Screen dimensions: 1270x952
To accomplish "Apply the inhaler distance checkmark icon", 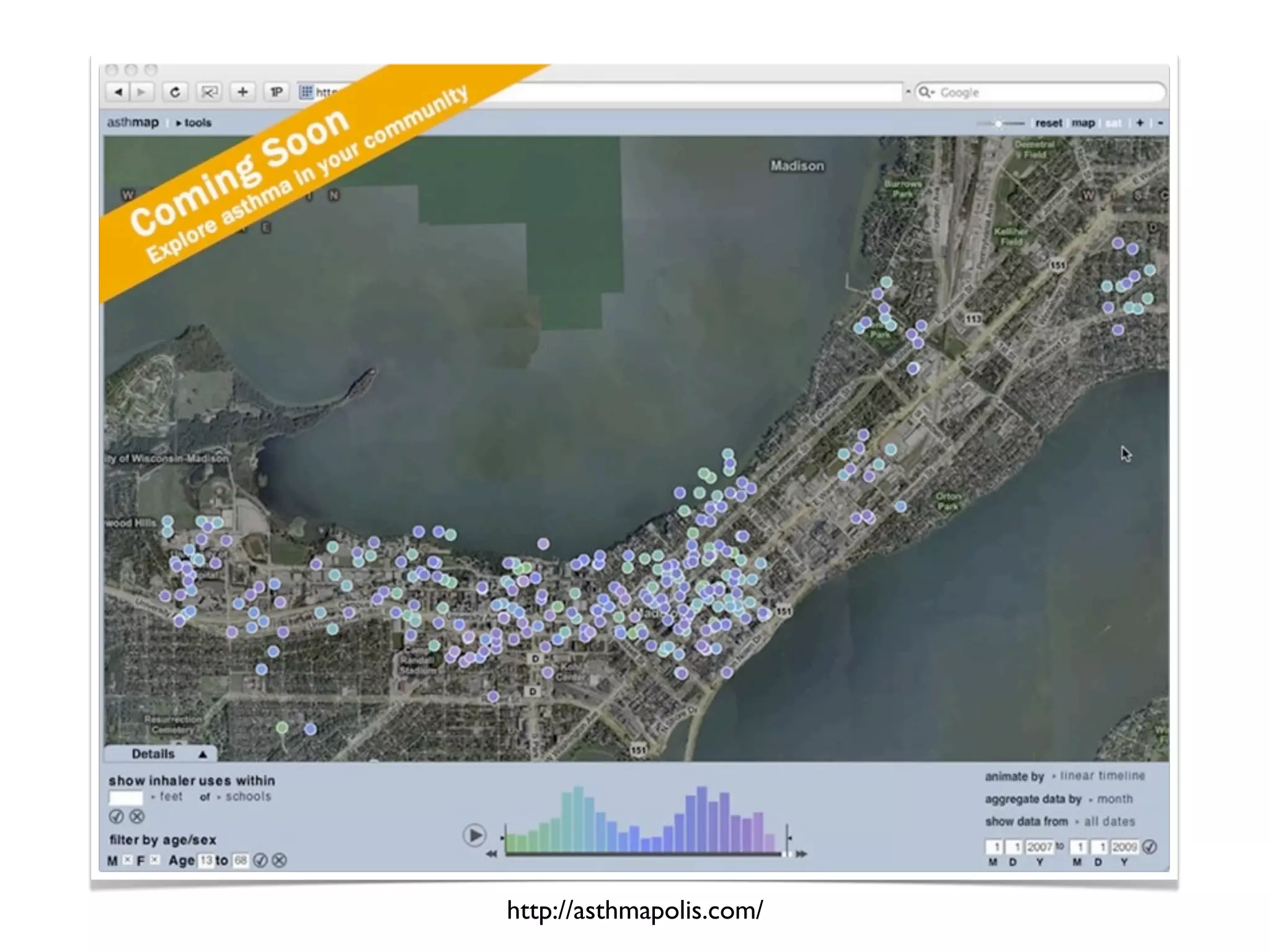I will pos(116,816).
